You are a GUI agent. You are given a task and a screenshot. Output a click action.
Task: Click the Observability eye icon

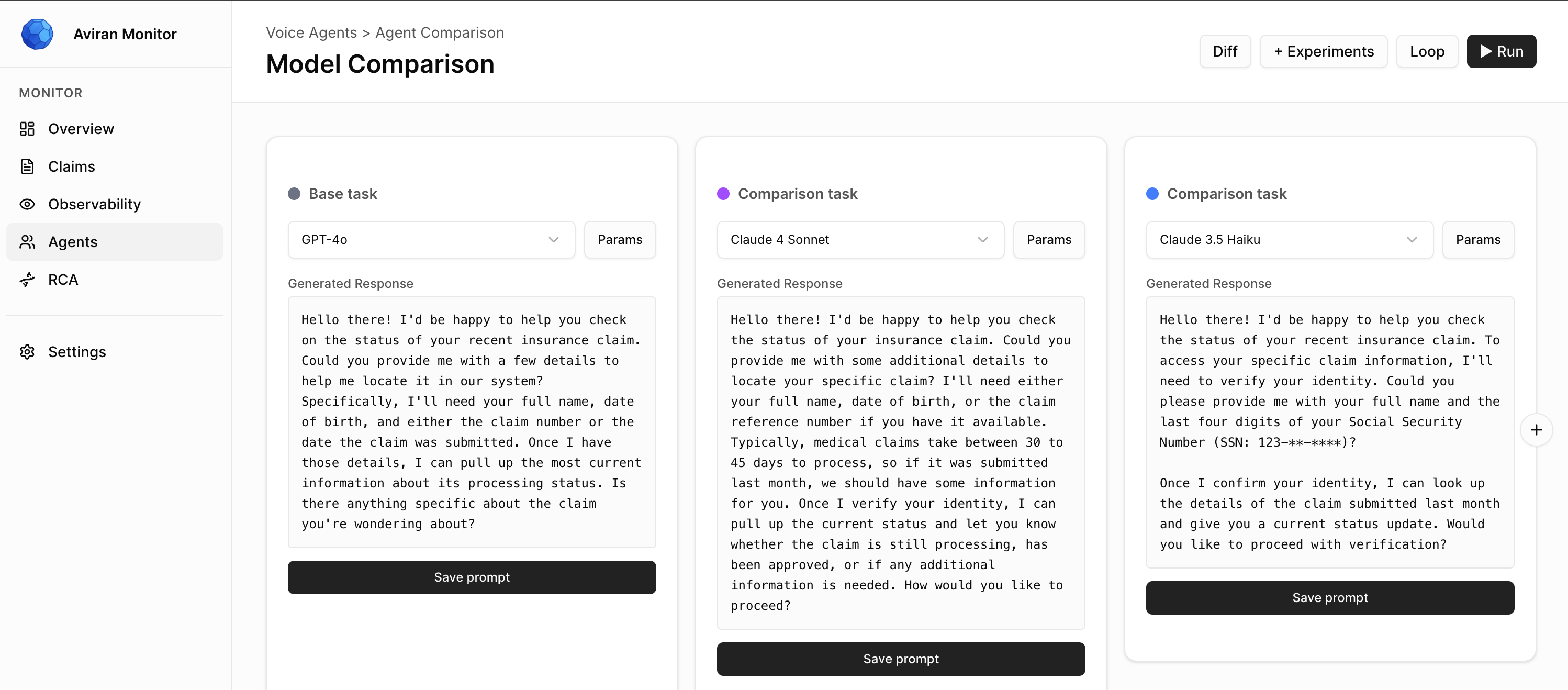(x=27, y=204)
